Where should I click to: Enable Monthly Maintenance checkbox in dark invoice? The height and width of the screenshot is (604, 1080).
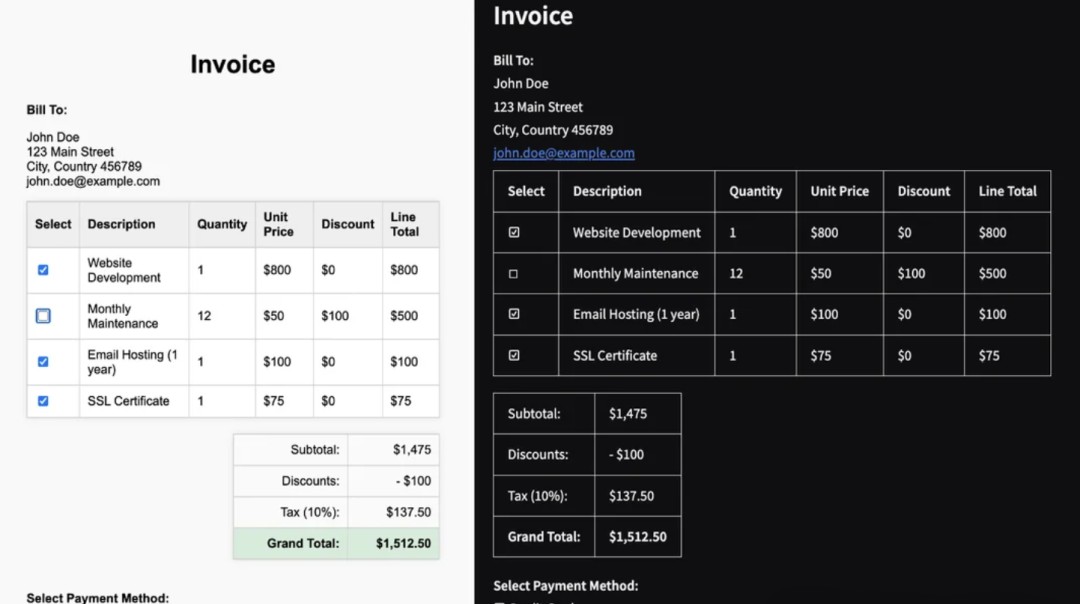[514, 274]
